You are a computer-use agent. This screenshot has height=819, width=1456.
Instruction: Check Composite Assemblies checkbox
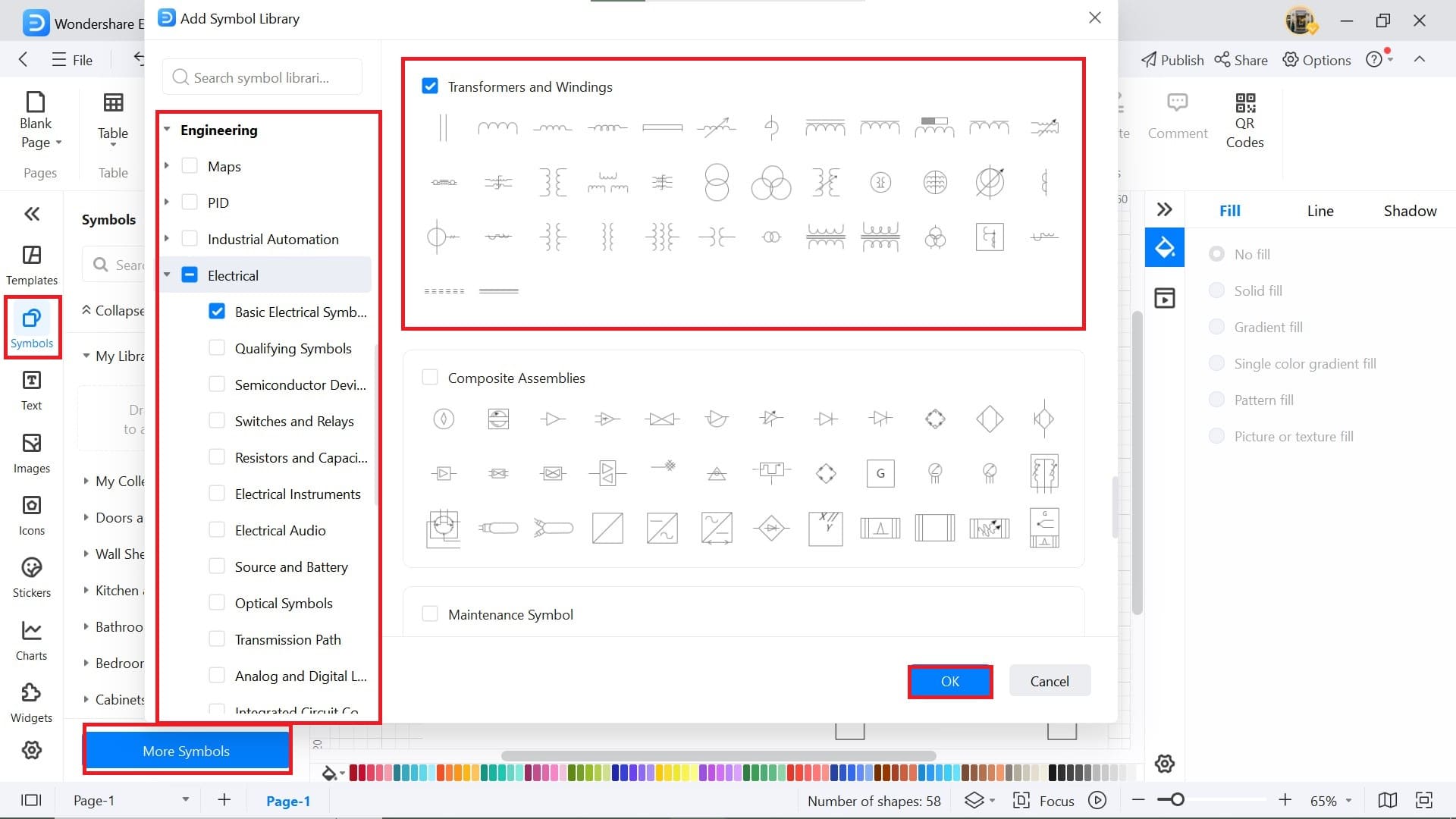tap(430, 378)
